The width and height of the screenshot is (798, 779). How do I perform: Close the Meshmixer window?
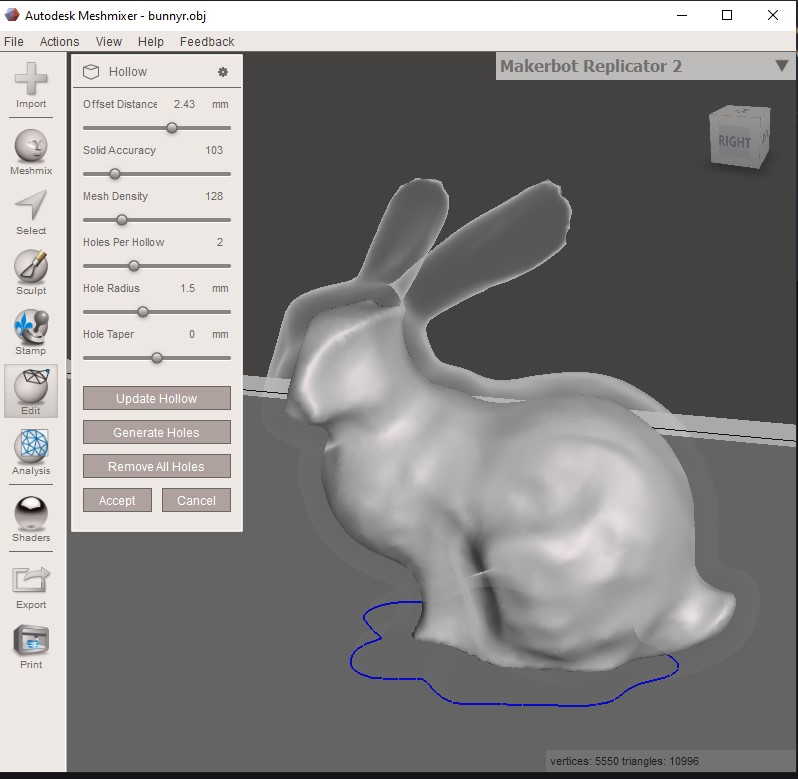pyautogui.click(x=773, y=15)
